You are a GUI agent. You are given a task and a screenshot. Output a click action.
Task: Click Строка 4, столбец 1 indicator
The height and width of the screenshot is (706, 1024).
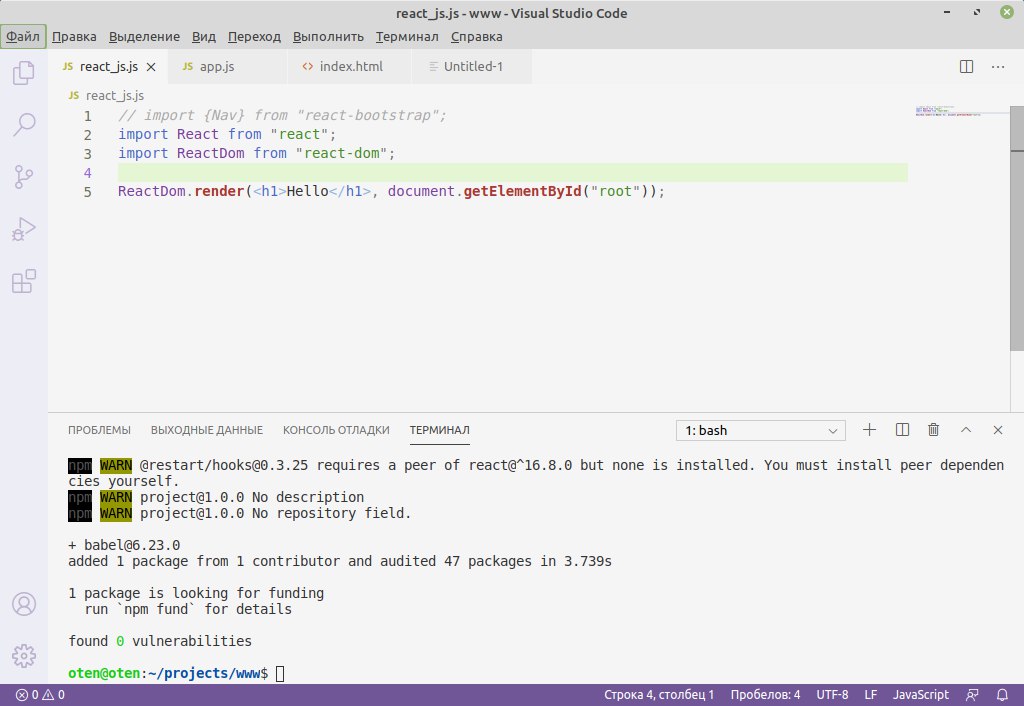(659, 695)
